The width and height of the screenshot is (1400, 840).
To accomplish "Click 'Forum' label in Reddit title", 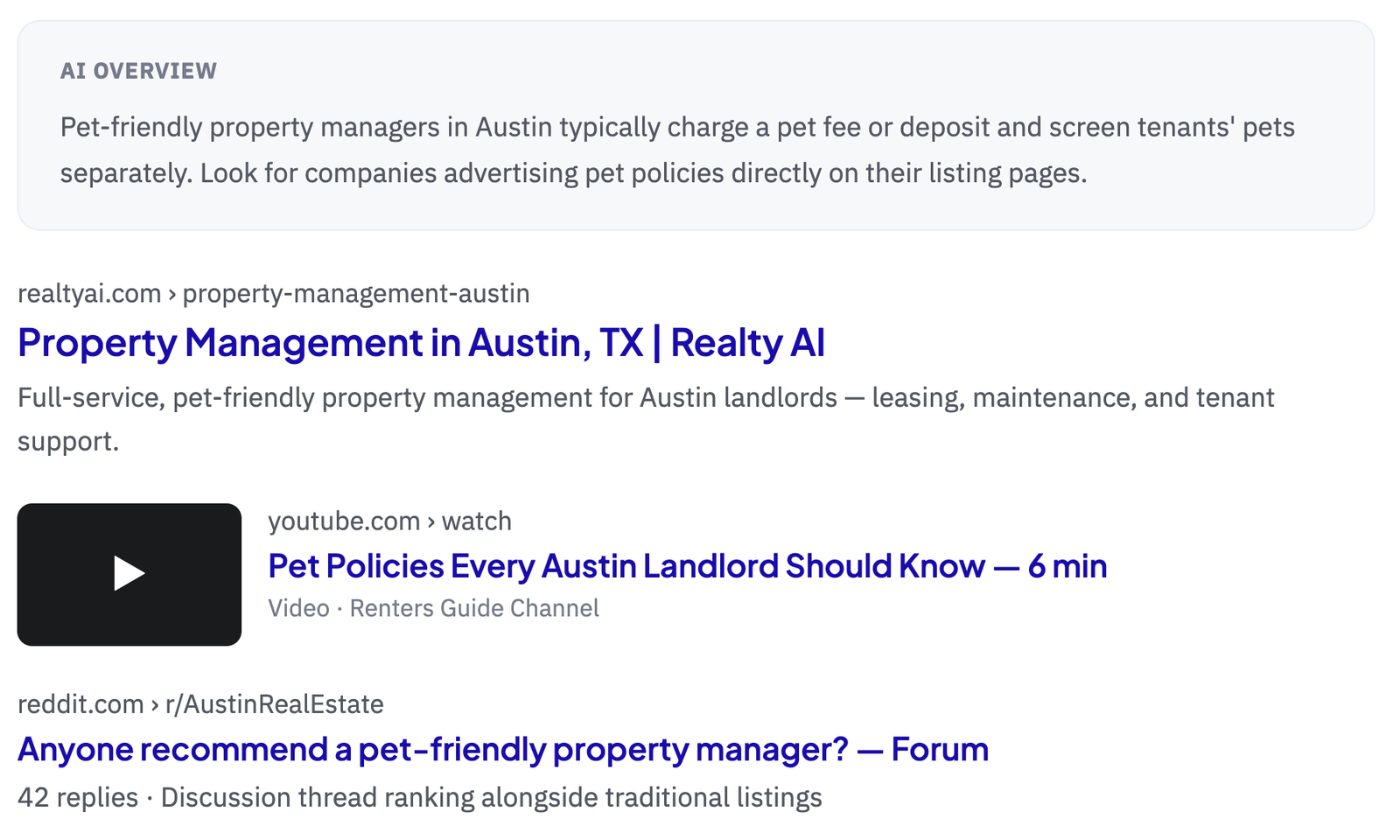I will pos(940,750).
